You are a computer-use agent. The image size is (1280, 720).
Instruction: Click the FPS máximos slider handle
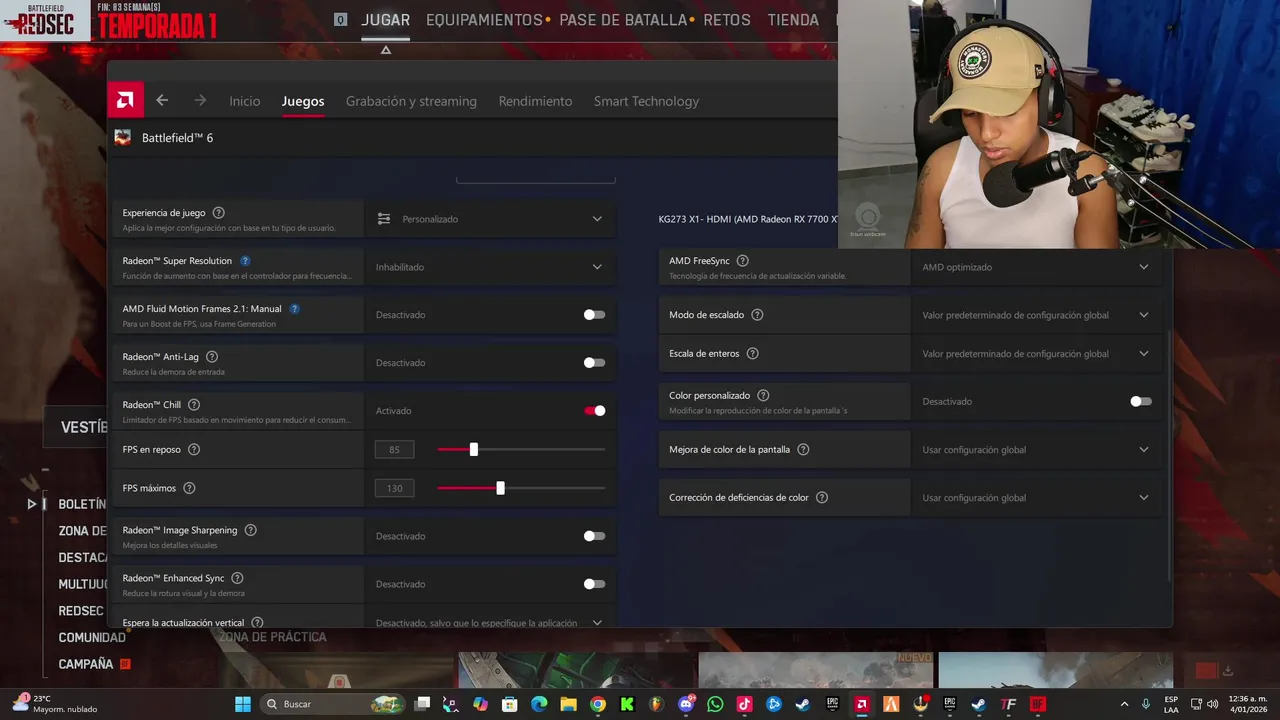(x=500, y=488)
